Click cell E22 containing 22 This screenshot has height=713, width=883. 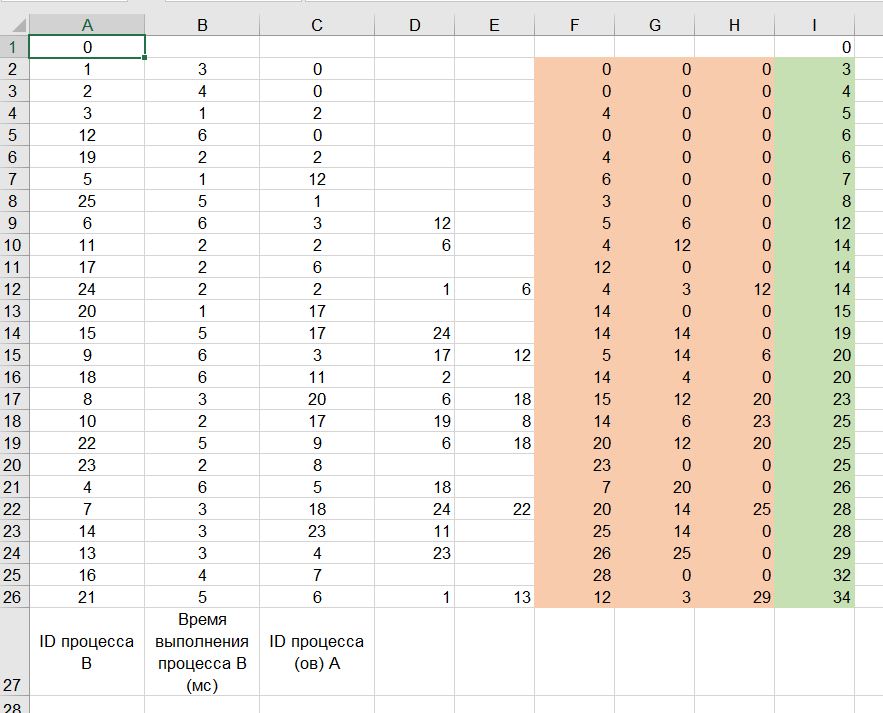coord(494,509)
